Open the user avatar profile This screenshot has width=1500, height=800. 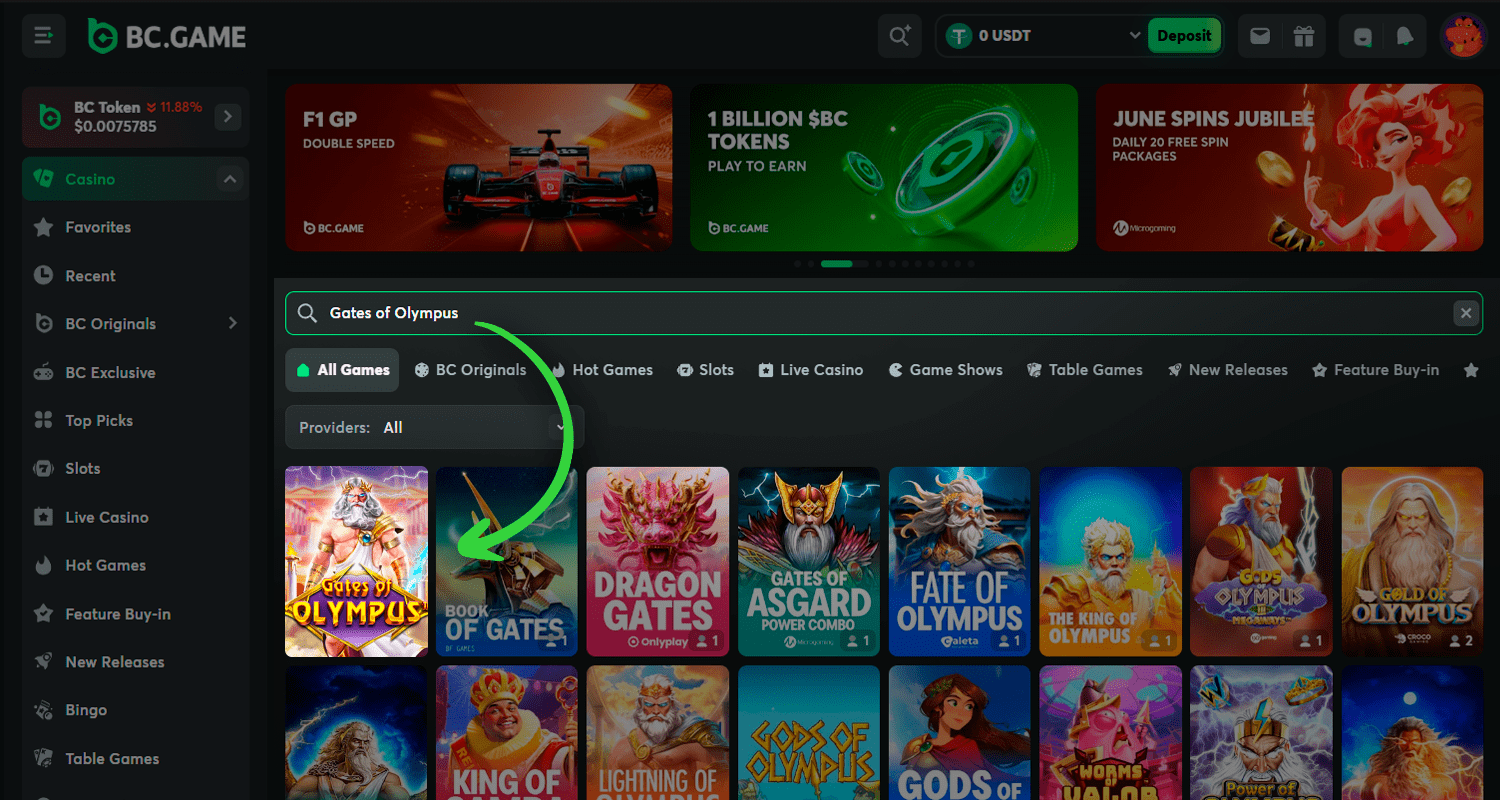tap(1463, 36)
